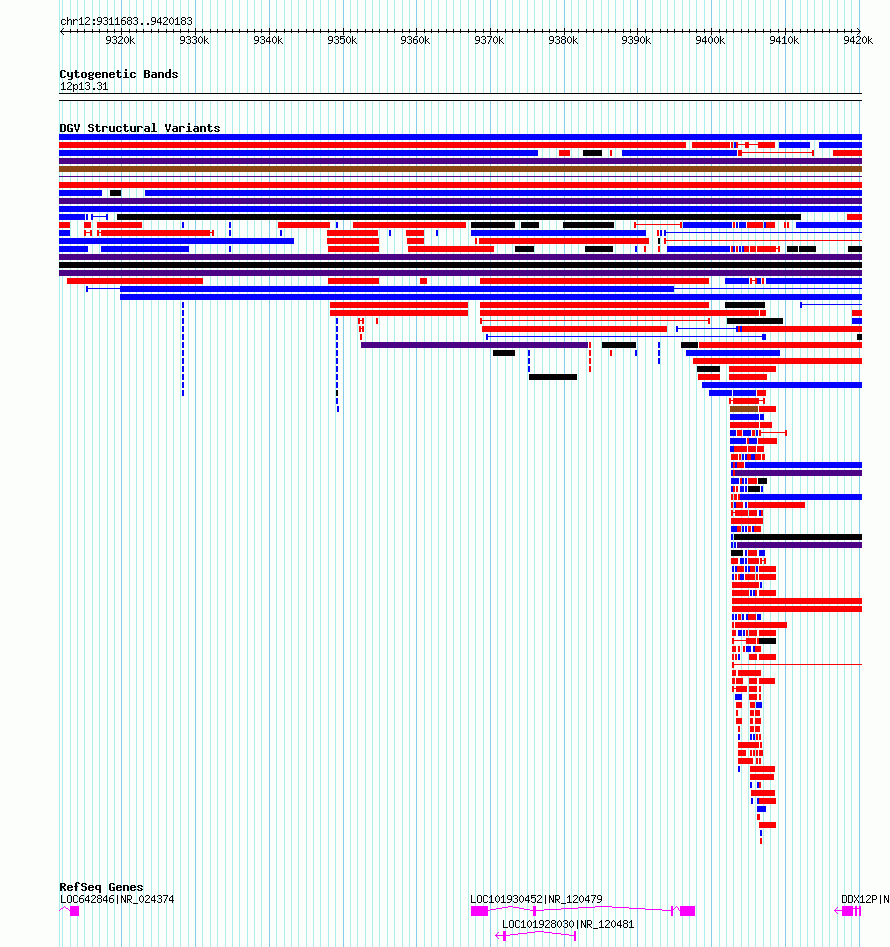This screenshot has height=947, width=890.
Task: Click the 9320k ruler label
Action: tap(120, 40)
